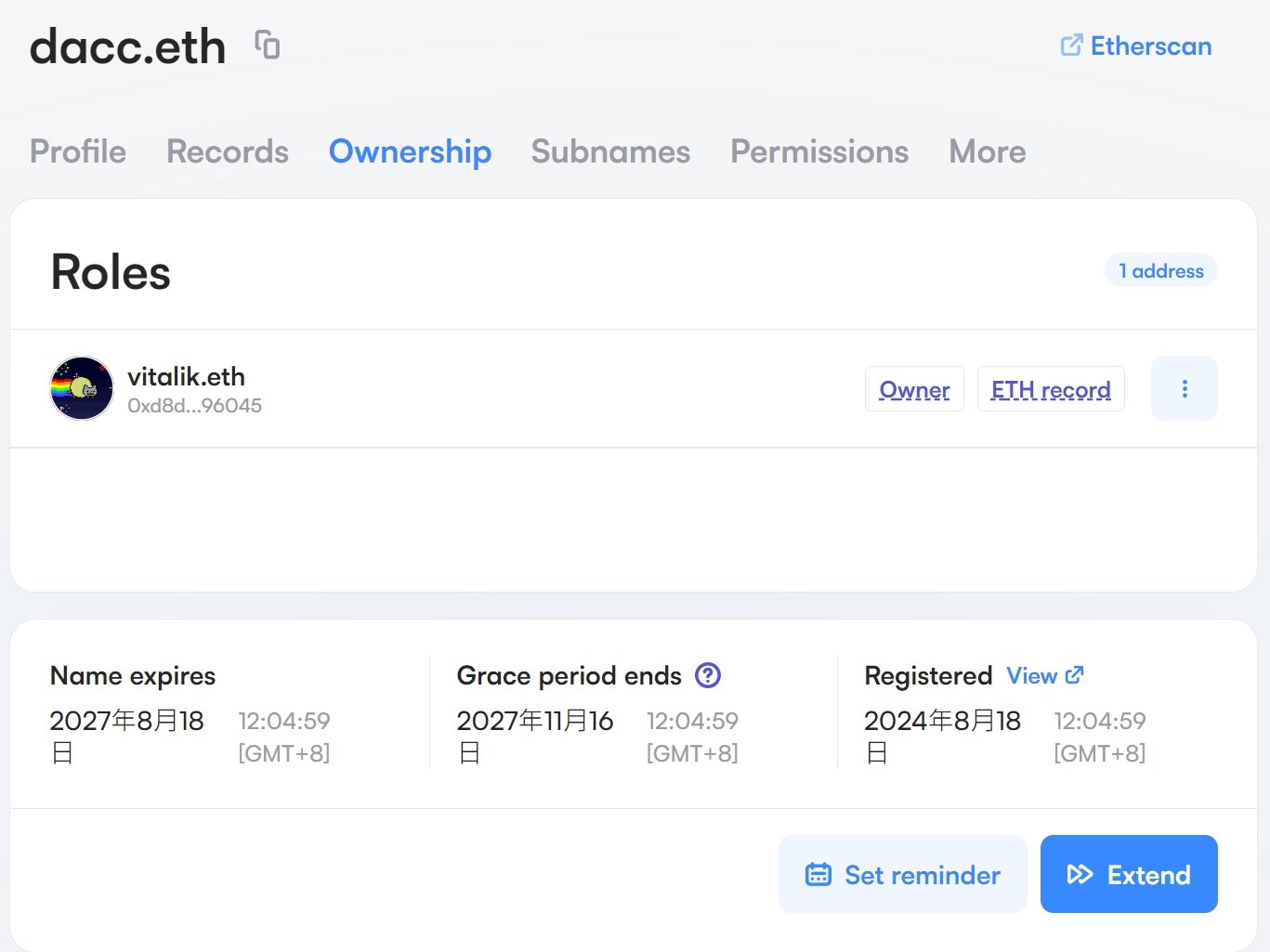Expand the Permissions section
1270x952 pixels.
818,151
